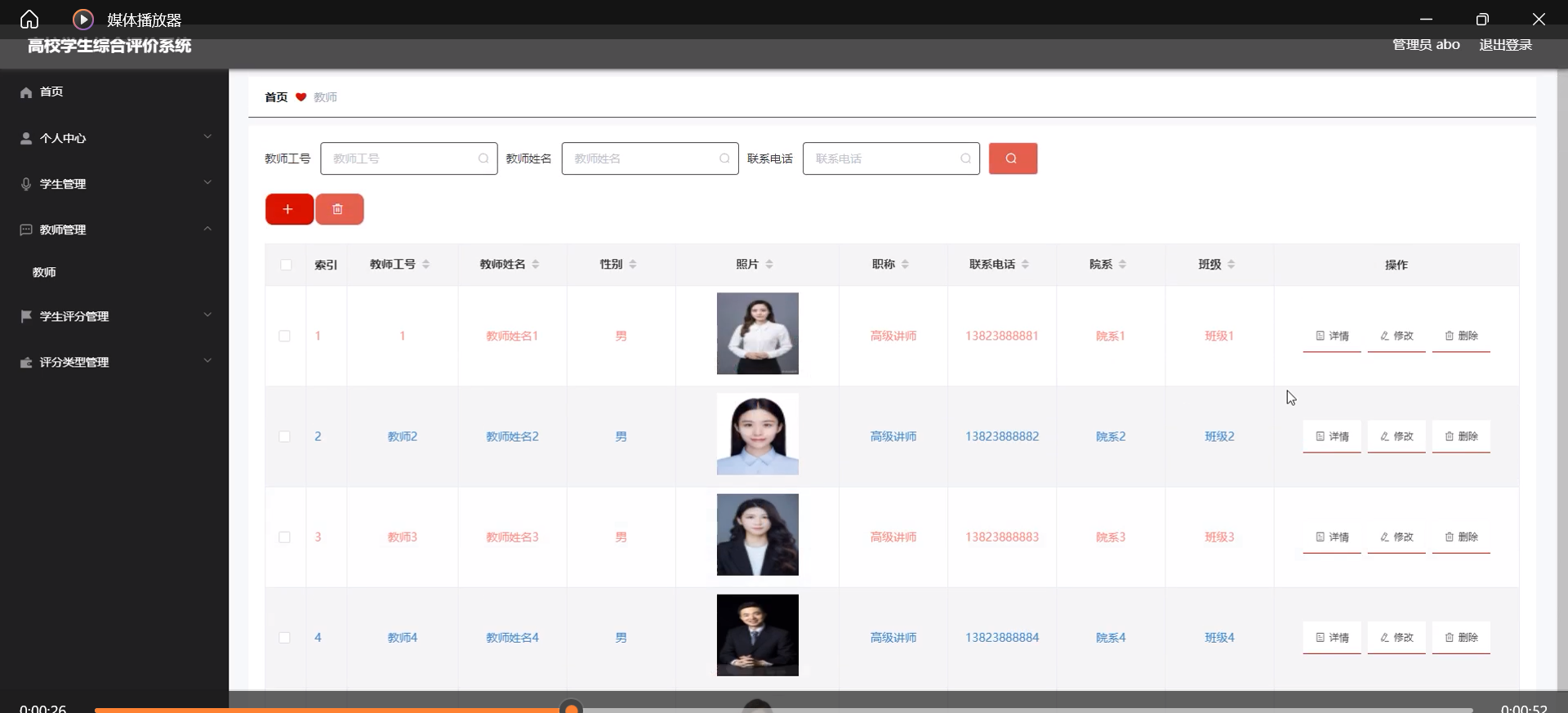Sort by 教师姓名 column arrows
The height and width of the screenshot is (713, 1568).
click(x=536, y=264)
